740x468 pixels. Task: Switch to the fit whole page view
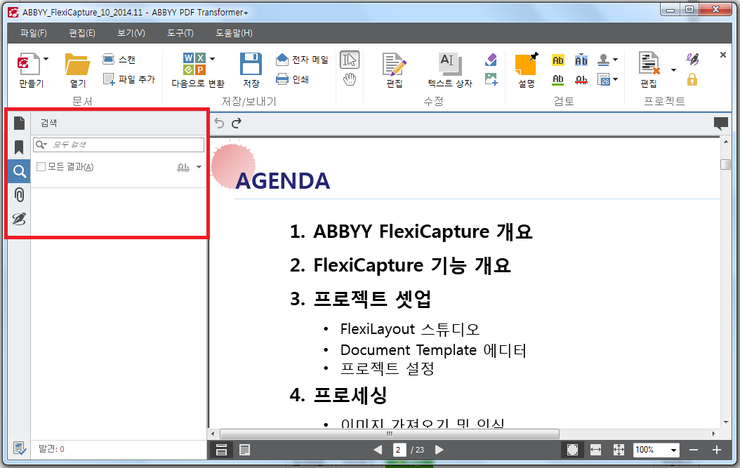(572, 450)
